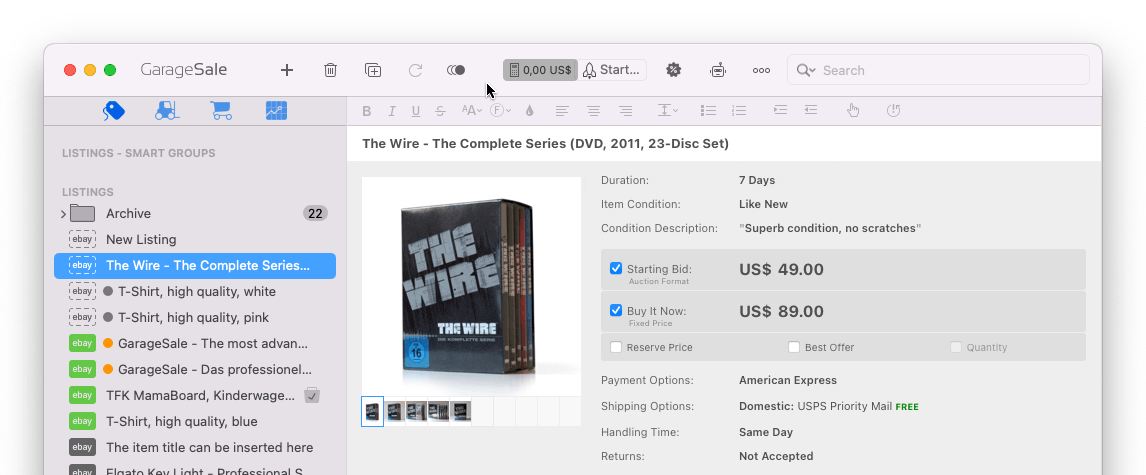This screenshot has height=475, width=1146.
Task: Select The Wire - The Complete Series listing
Action: click(x=195, y=266)
